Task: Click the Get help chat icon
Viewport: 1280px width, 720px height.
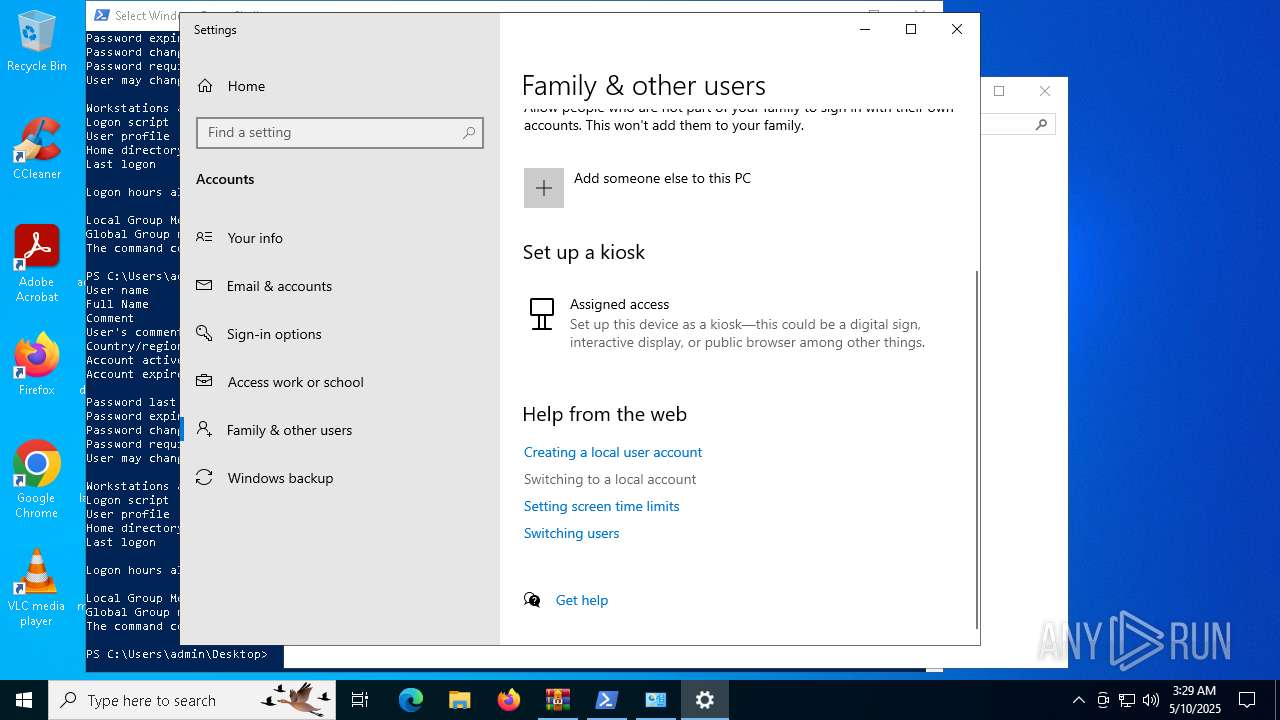Action: coord(532,600)
